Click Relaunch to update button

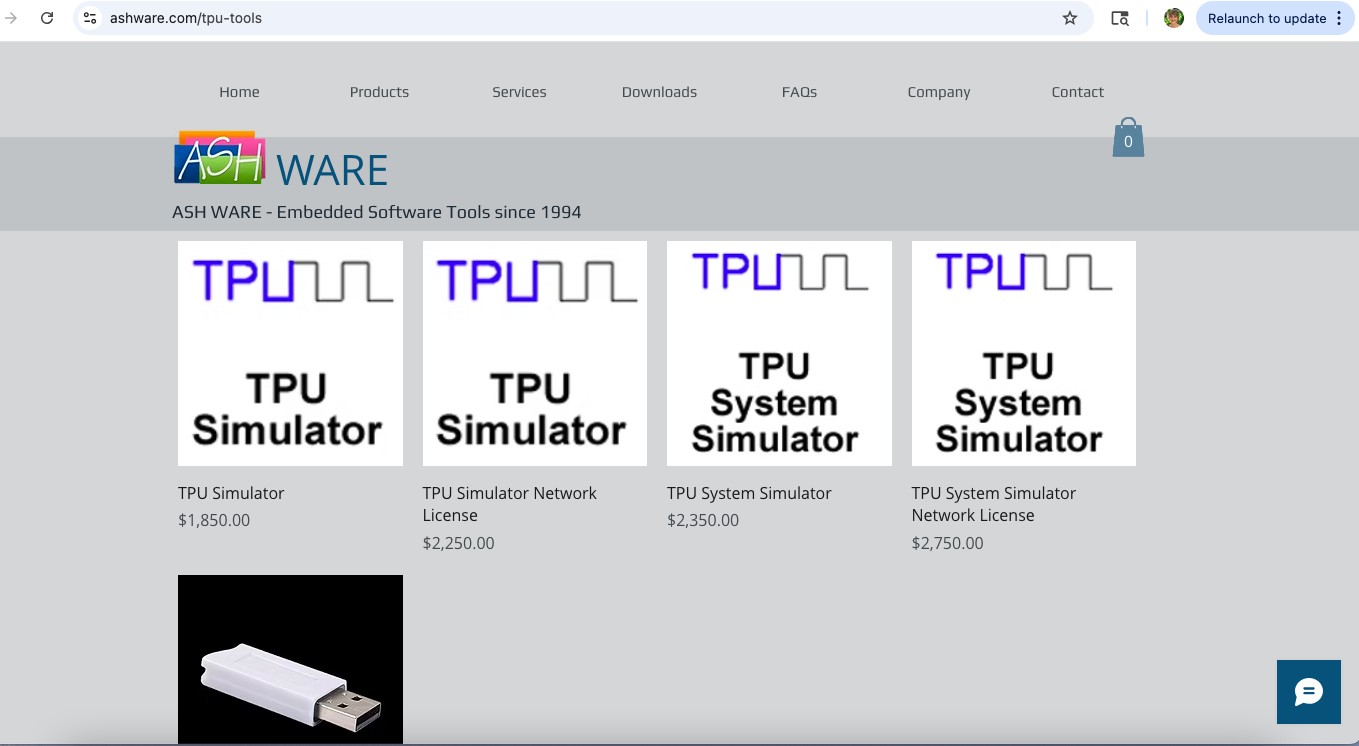1266,18
